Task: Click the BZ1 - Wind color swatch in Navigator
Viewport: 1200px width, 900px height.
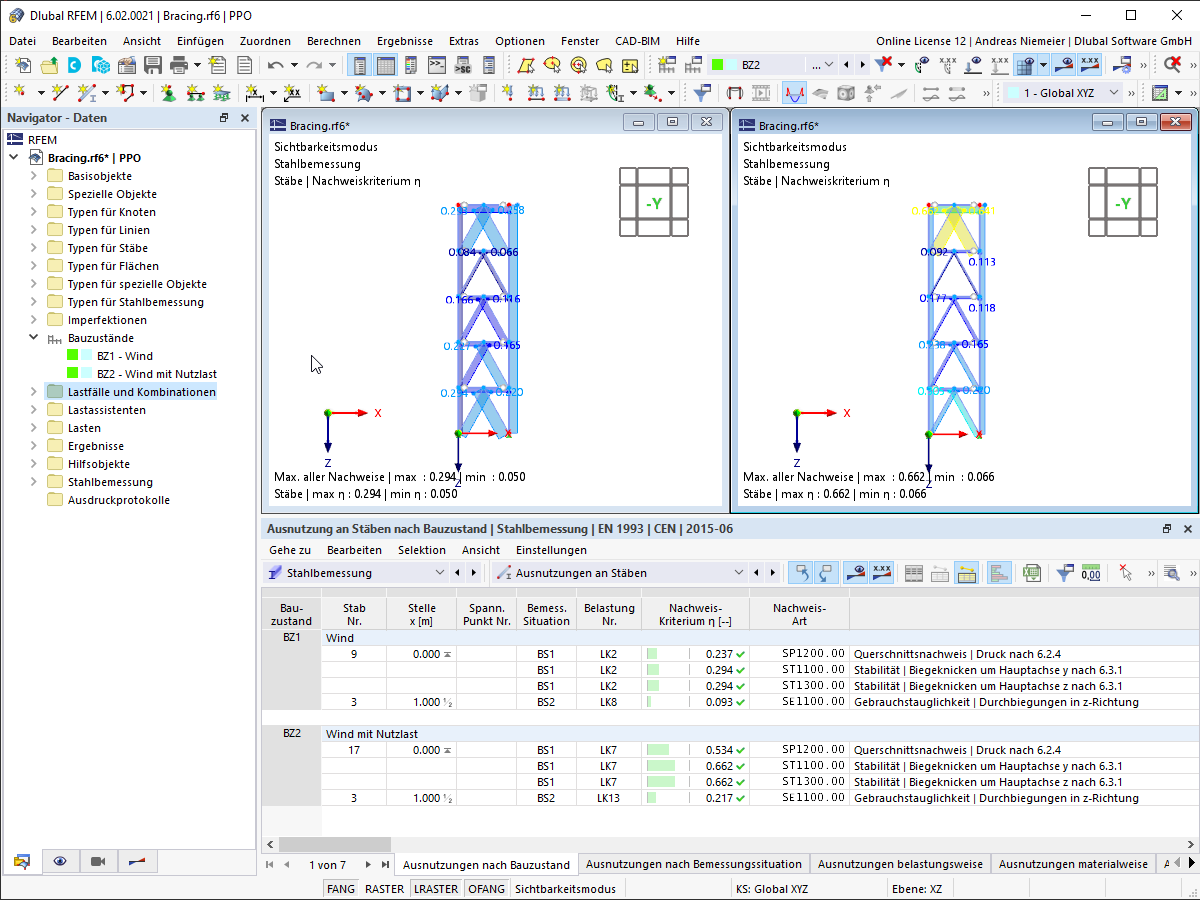Action: coord(72,356)
